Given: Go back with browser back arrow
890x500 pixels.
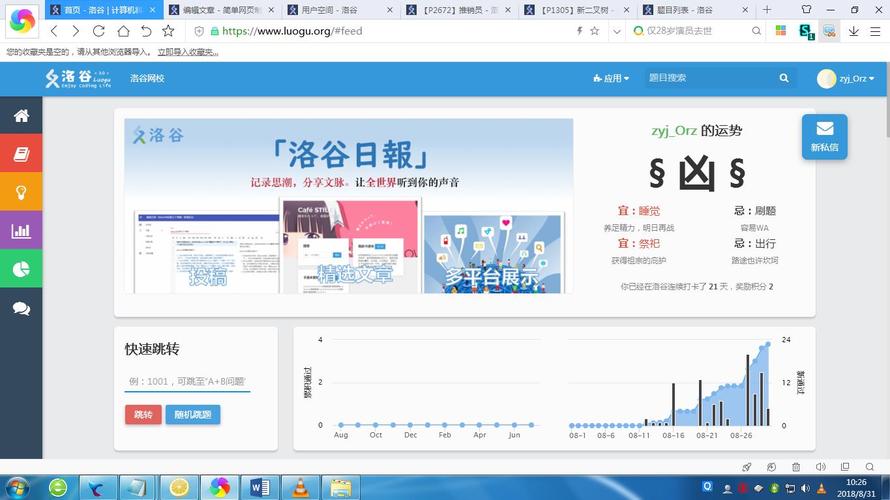Looking at the screenshot, I should [x=54, y=31].
